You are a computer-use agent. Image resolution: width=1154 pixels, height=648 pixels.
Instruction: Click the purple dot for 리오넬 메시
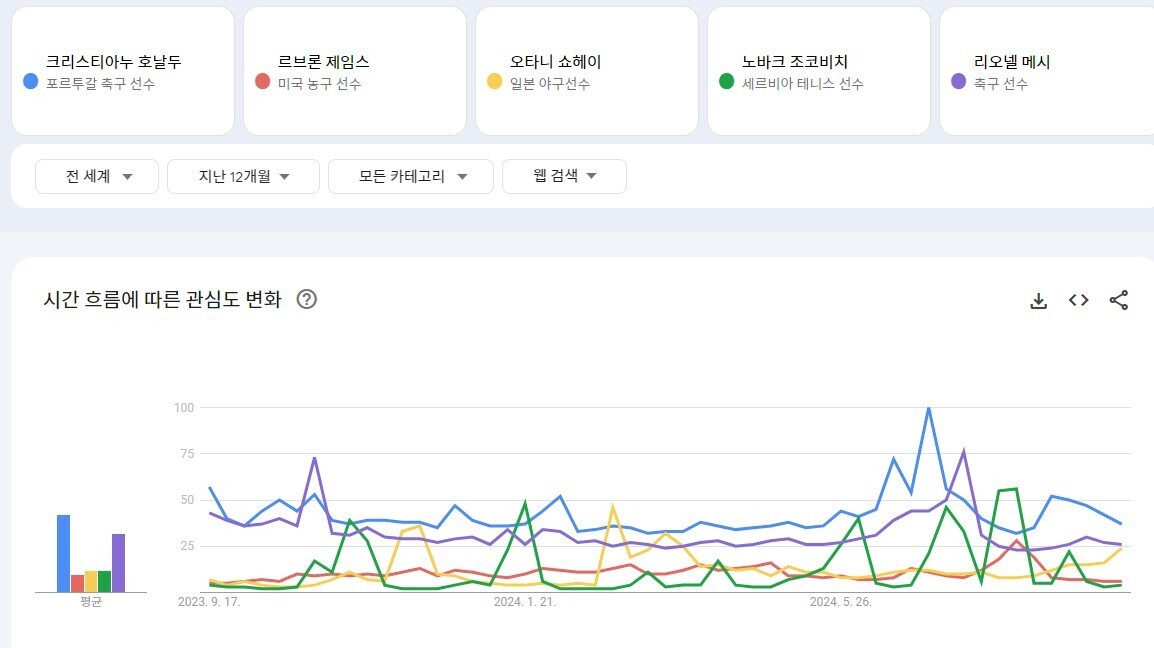tap(958, 81)
